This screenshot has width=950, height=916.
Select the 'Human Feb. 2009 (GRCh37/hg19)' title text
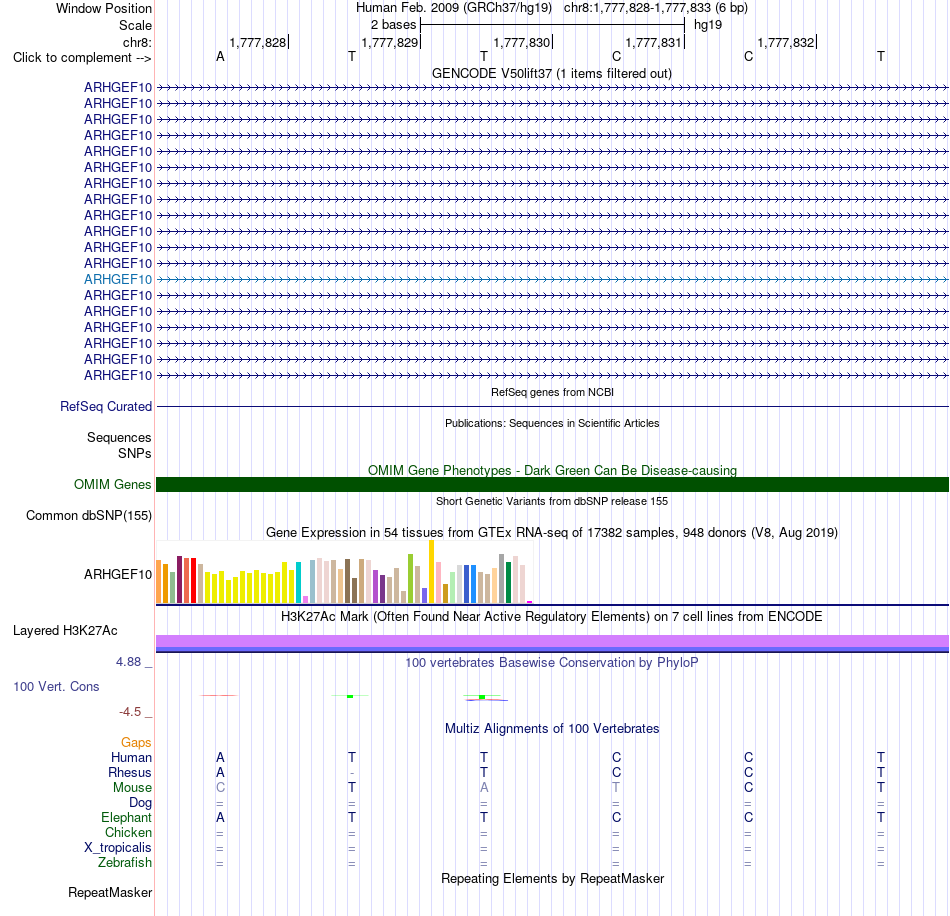coord(454,8)
